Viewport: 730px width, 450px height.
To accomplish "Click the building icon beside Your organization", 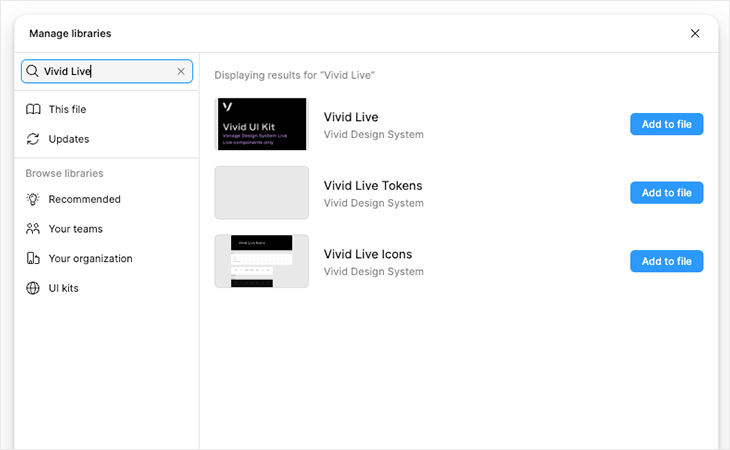I will 33,258.
